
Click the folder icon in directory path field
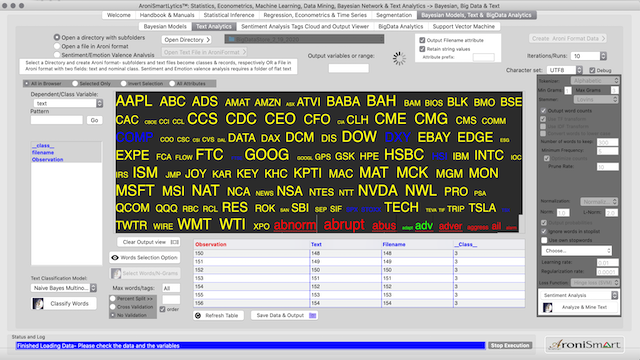pos(231,39)
